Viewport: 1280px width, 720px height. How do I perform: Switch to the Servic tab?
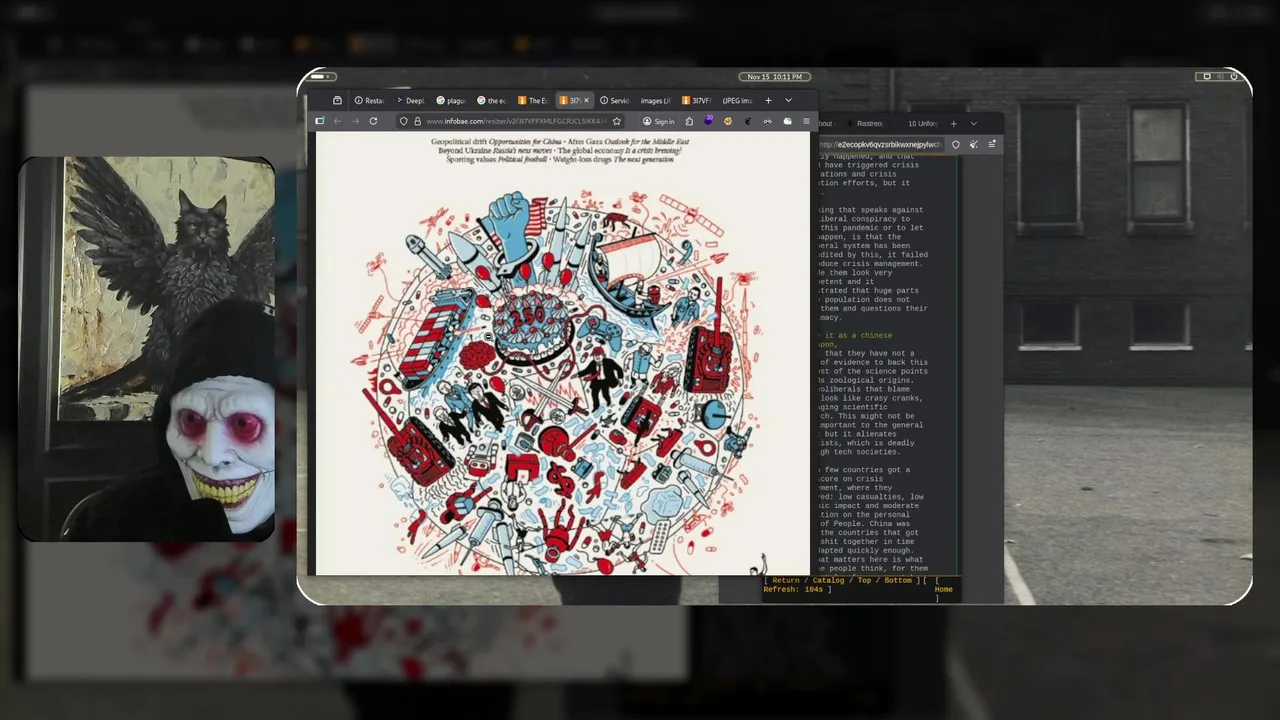614,100
